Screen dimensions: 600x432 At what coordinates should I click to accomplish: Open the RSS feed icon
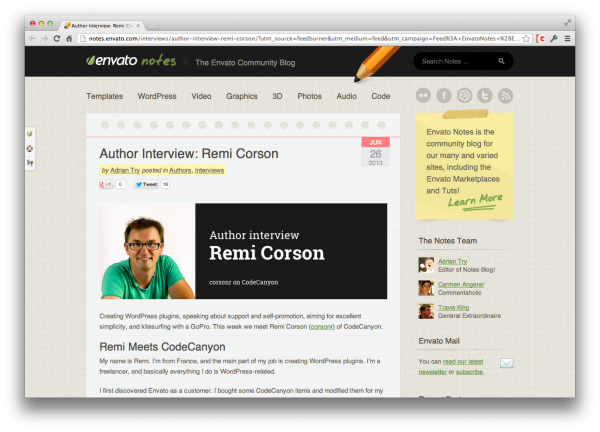[505, 96]
